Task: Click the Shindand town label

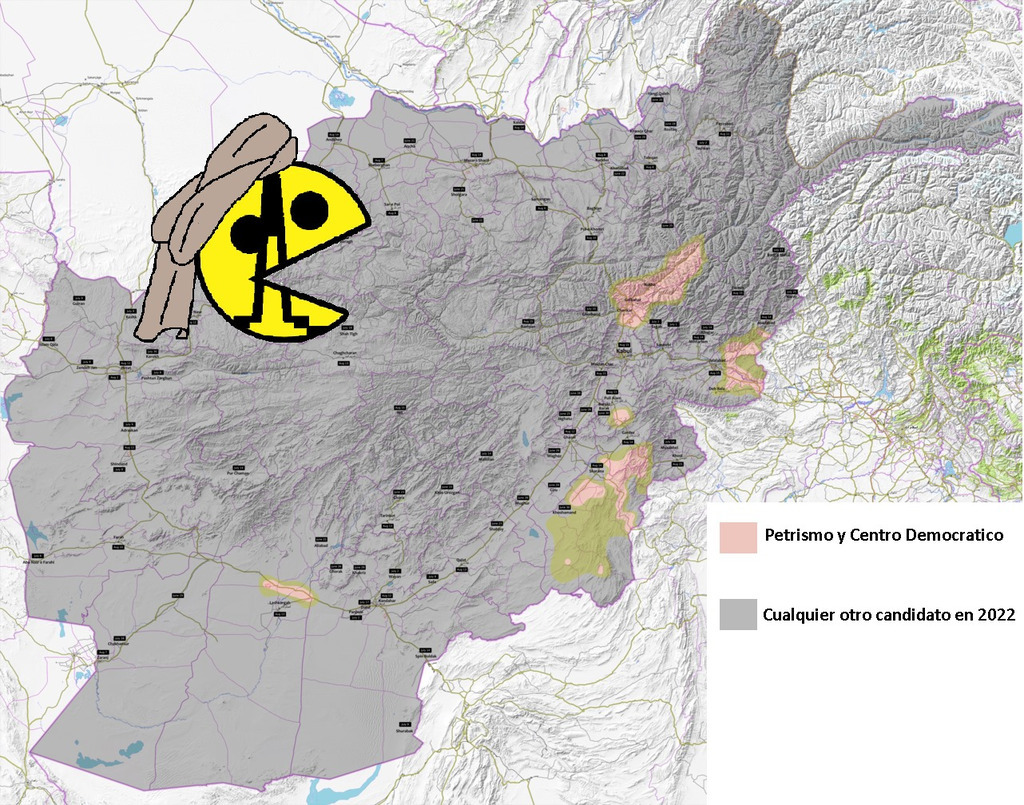Action: (x=116, y=463)
